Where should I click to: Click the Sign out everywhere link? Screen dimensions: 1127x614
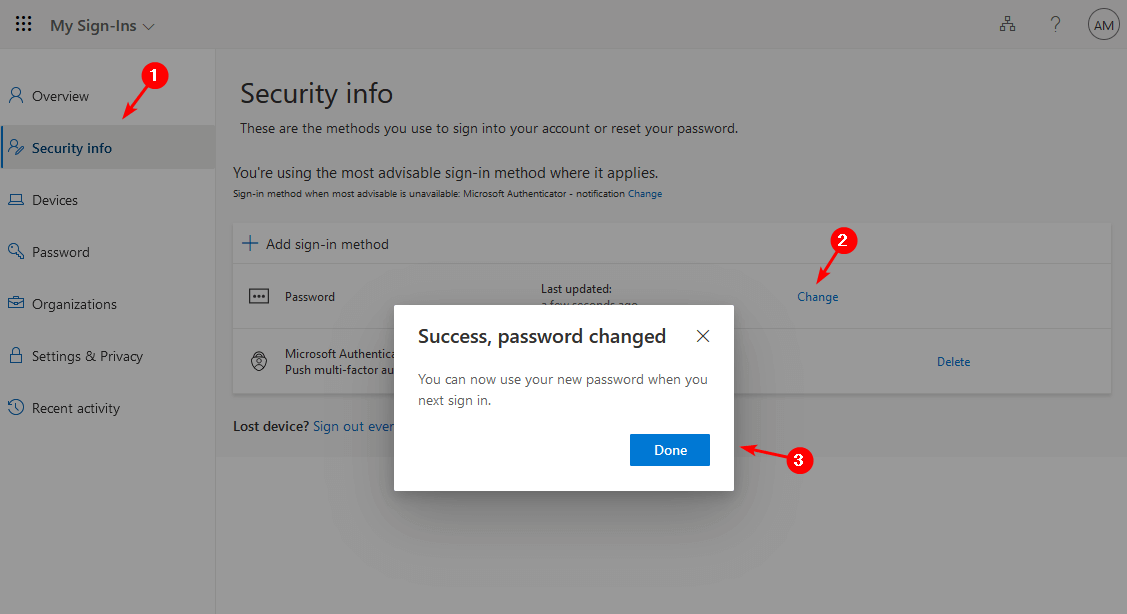pyautogui.click(x=353, y=426)
